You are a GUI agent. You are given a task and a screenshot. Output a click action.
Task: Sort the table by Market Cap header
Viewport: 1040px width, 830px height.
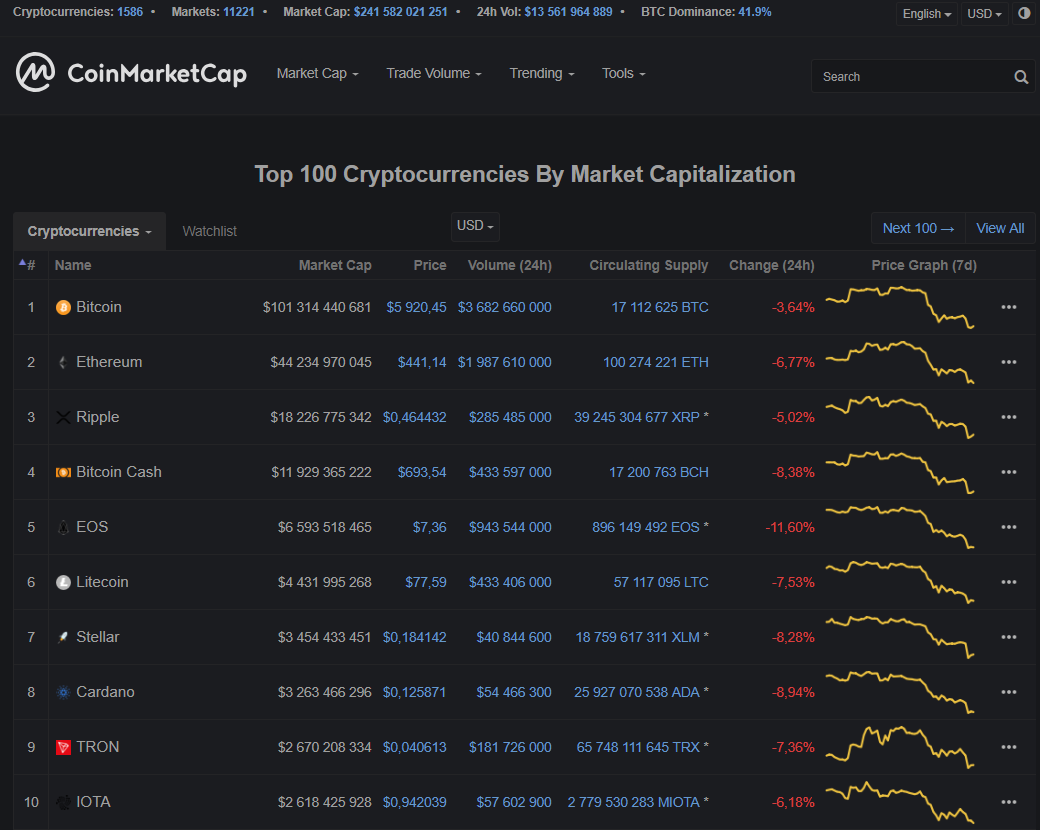click(335, 265)
